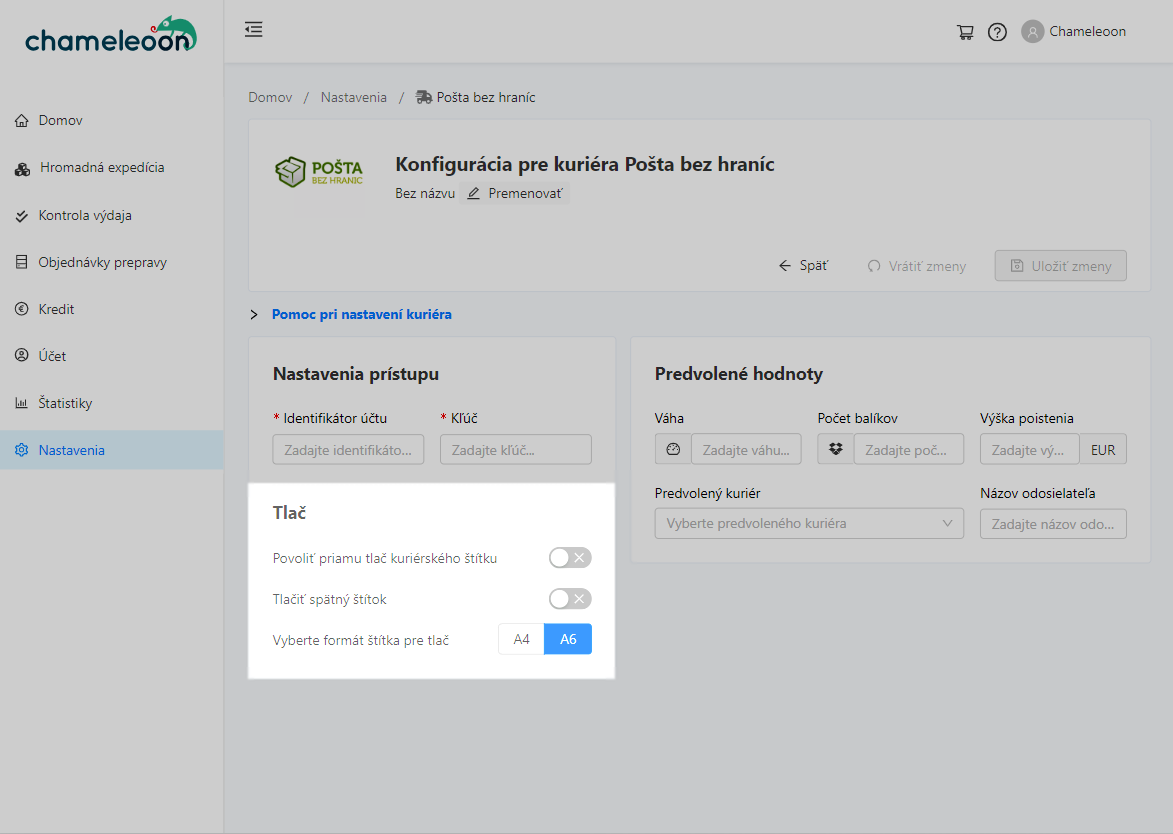Click the weight gauge icon
The image size is (1173, 834).
tap(673, 450)
